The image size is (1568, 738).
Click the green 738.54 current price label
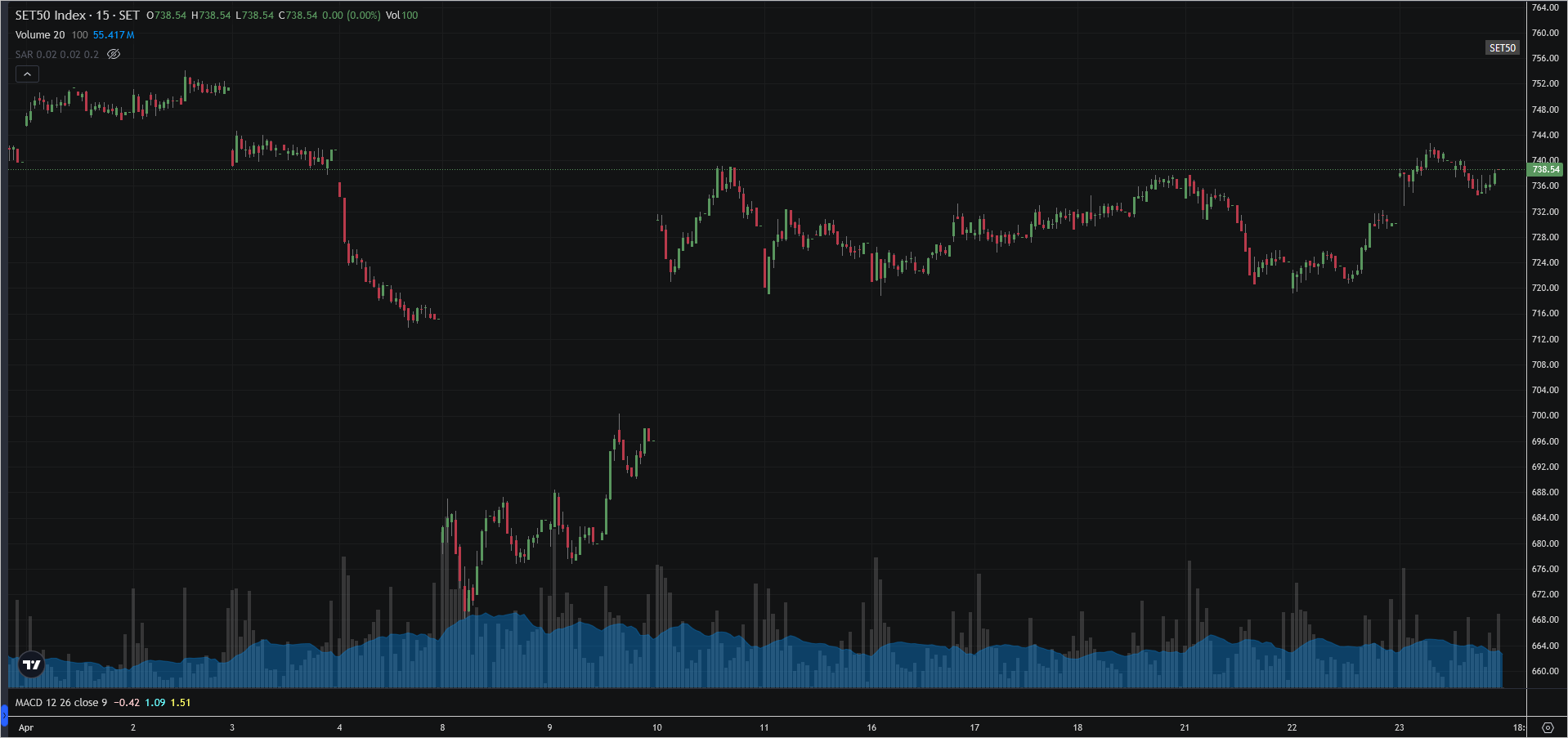click(x=1545, y=169)
